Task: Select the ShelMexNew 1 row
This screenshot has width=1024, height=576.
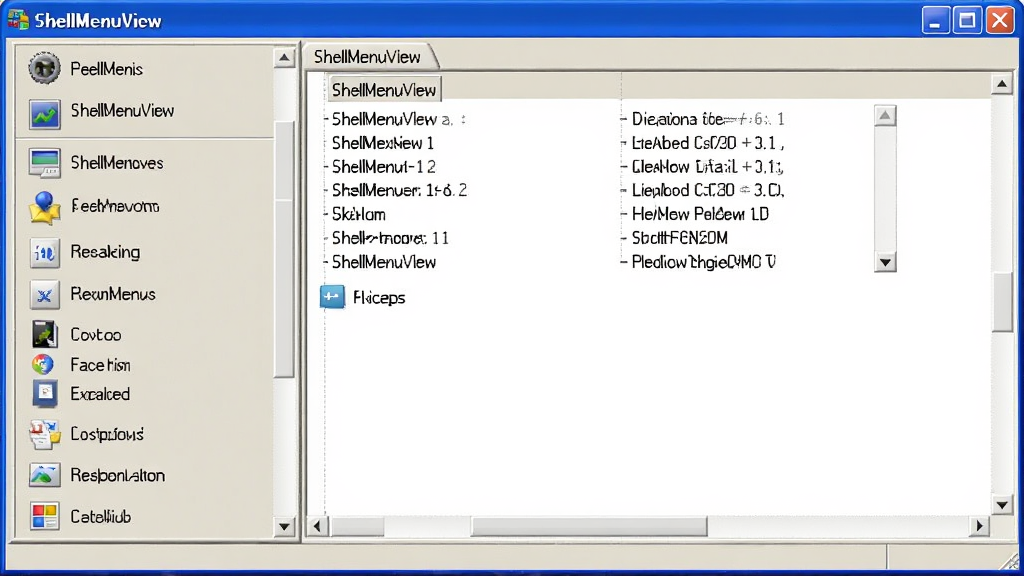Action: click(x=383, y=143)
